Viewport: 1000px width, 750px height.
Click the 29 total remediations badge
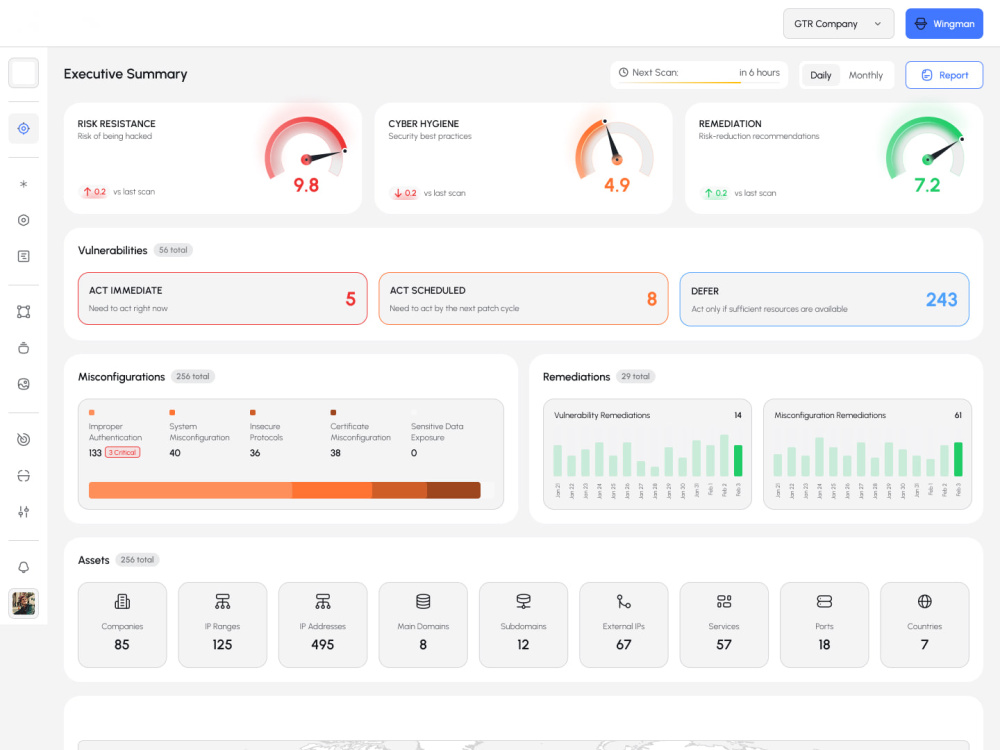click(635, 376)
